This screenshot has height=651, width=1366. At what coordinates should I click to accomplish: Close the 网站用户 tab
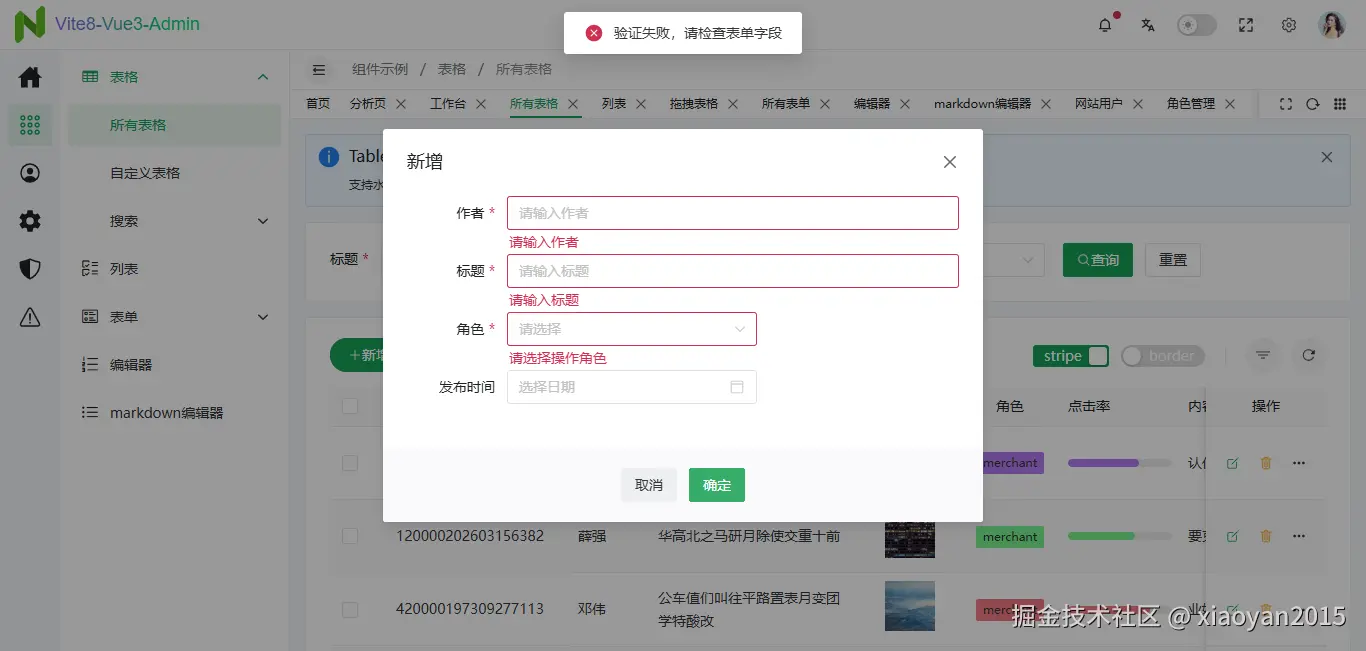[x=1138, y=104]
